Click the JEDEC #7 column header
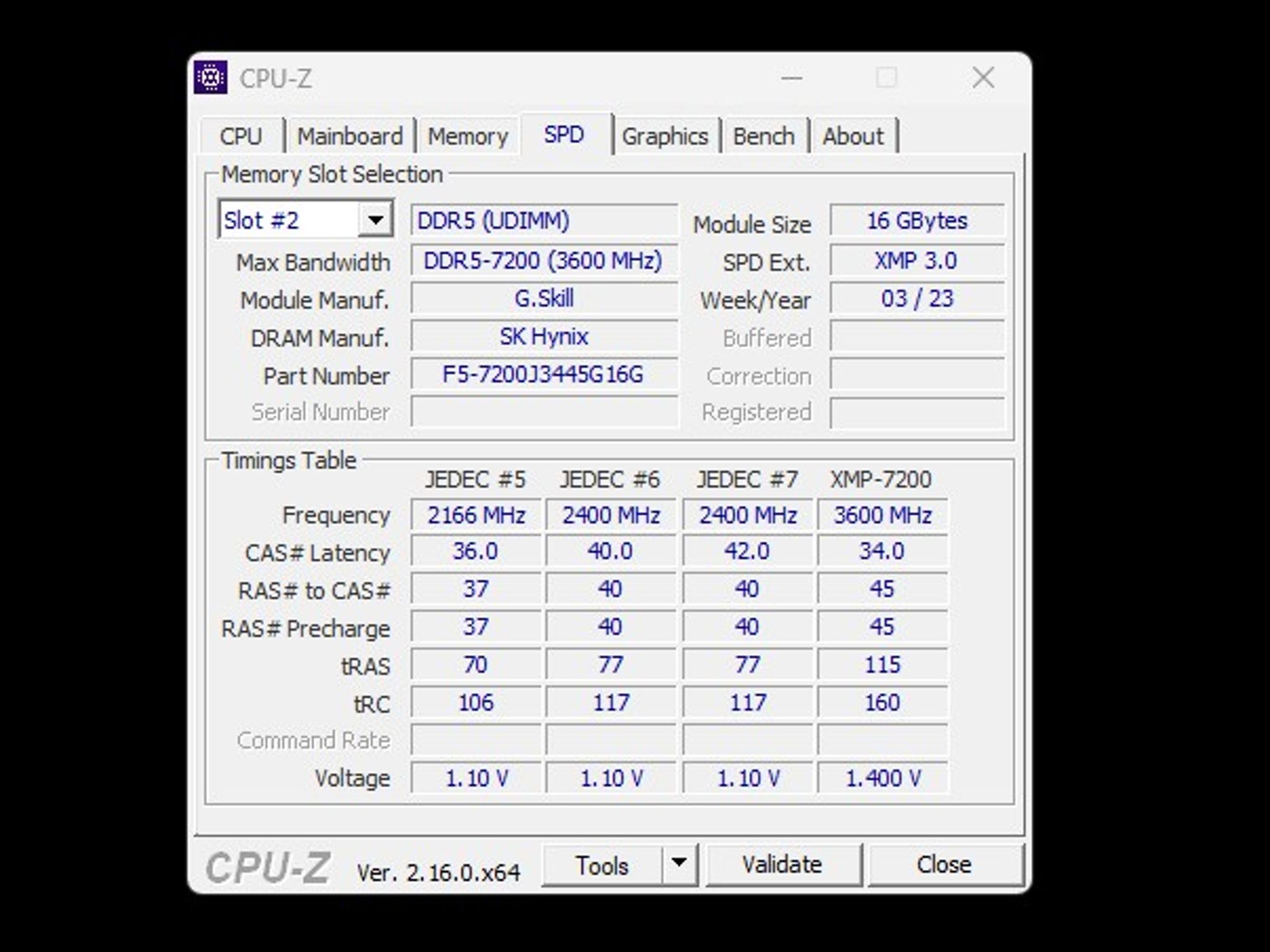Image resolution: width=1270 pixels, height=952 pixels. [747, 479]
